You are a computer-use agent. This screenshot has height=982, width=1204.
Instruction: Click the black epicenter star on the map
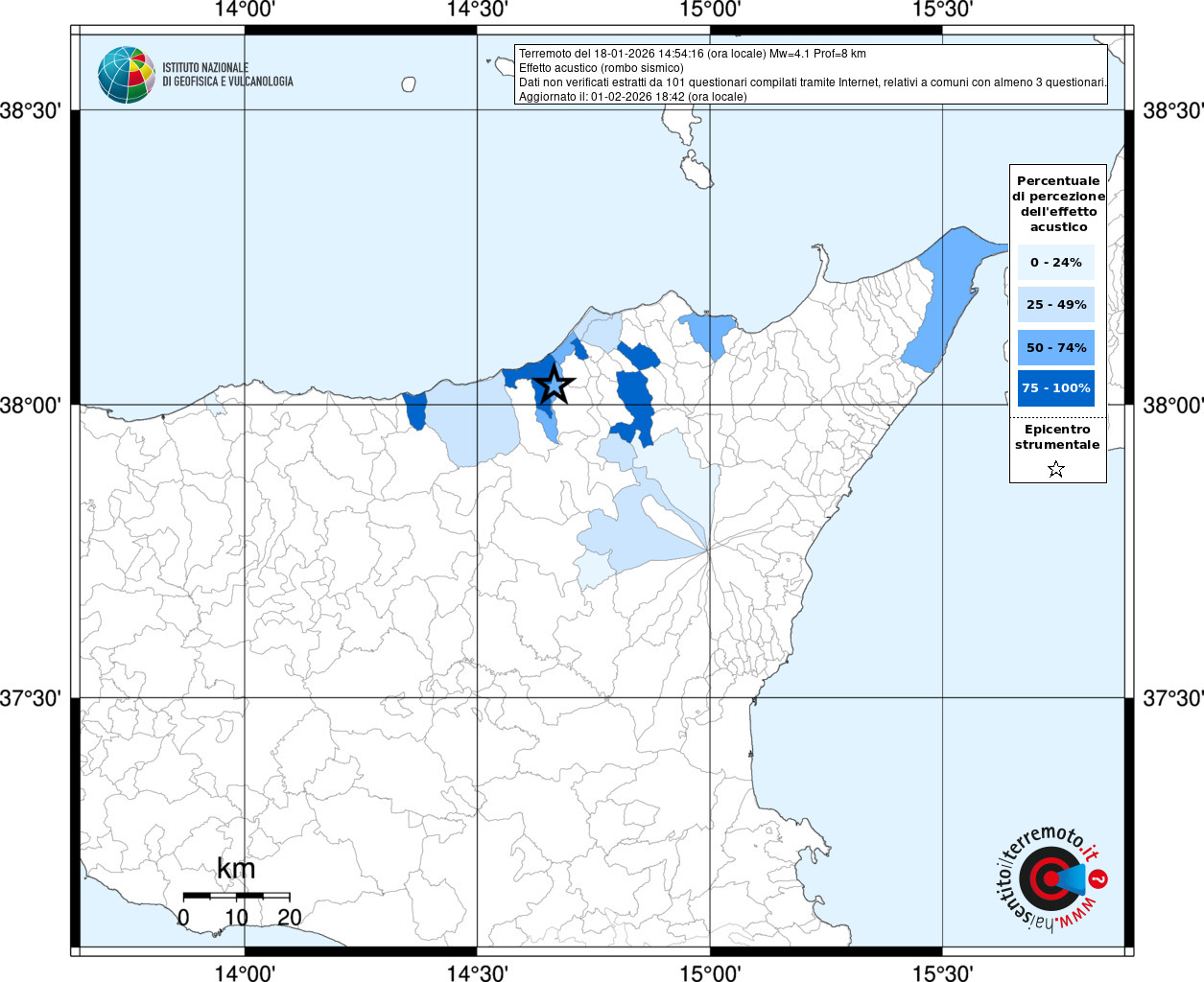[x=554, y=385]
